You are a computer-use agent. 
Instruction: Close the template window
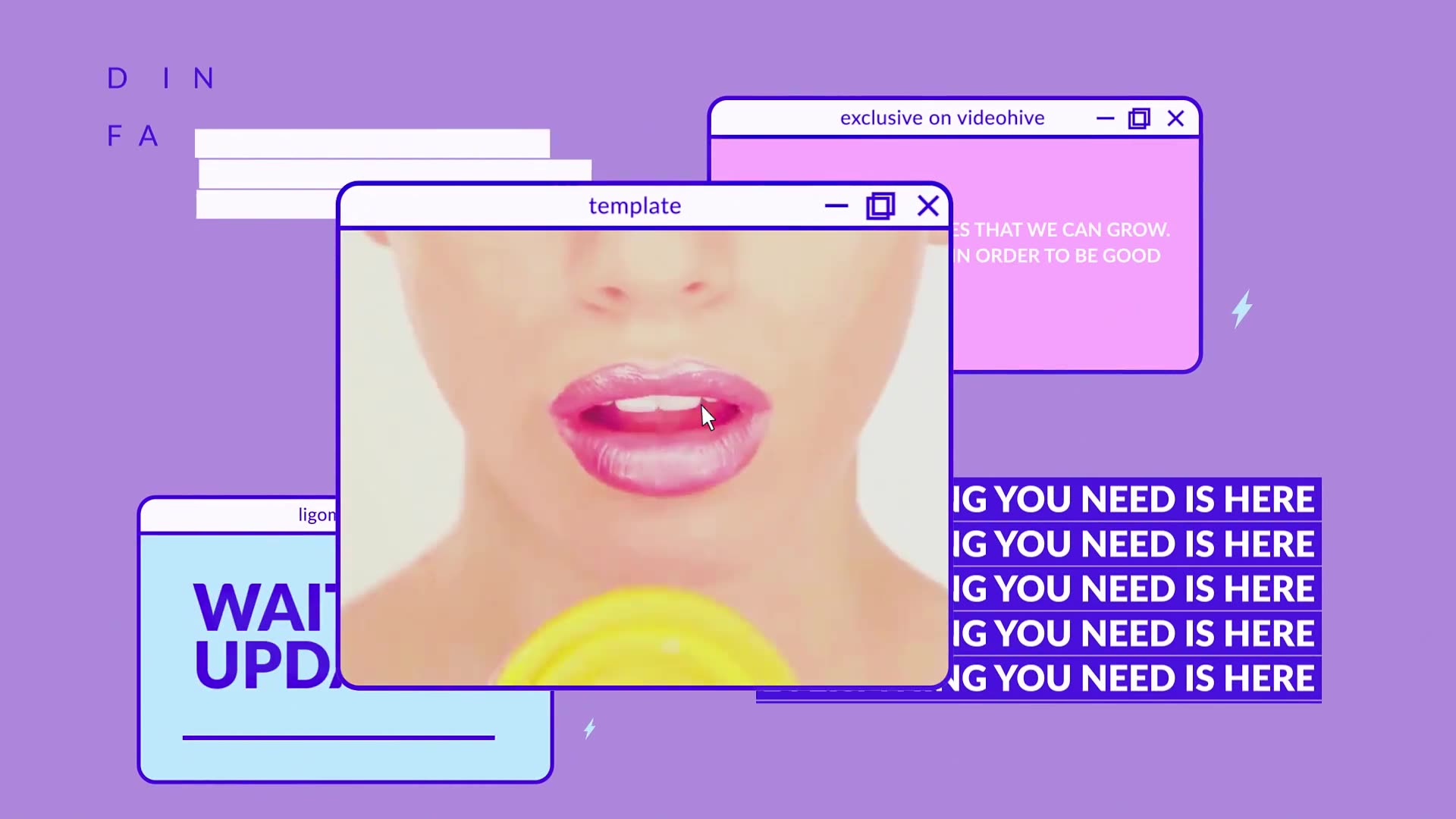pyautogui.click(x=926, y=207)
